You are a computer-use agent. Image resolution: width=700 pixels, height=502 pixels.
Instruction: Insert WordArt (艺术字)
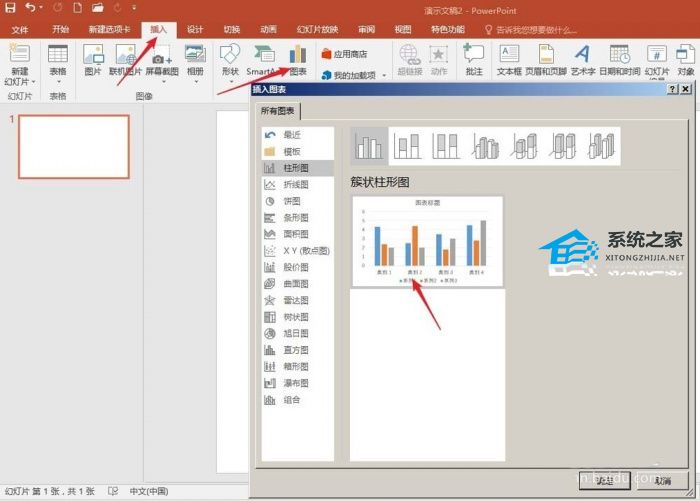[583, 60]
